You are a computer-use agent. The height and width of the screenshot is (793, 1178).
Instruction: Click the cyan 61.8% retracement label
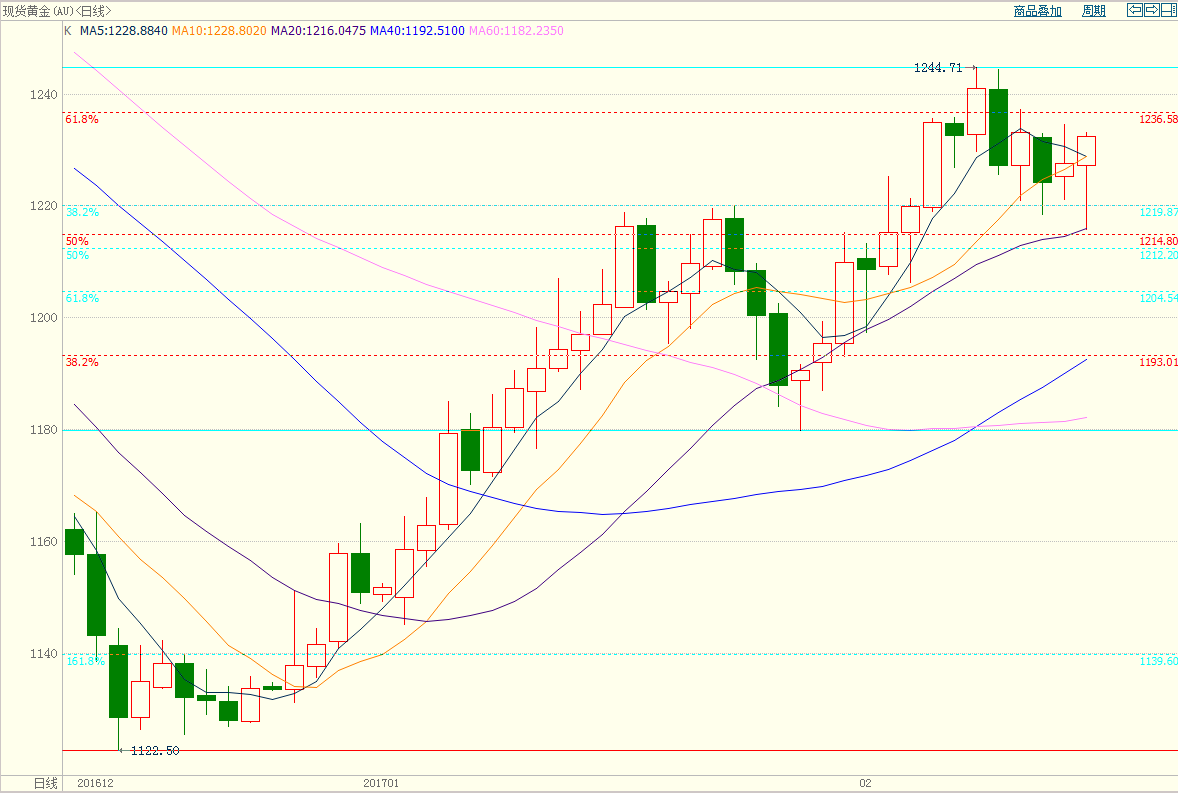tap(82, 297)
